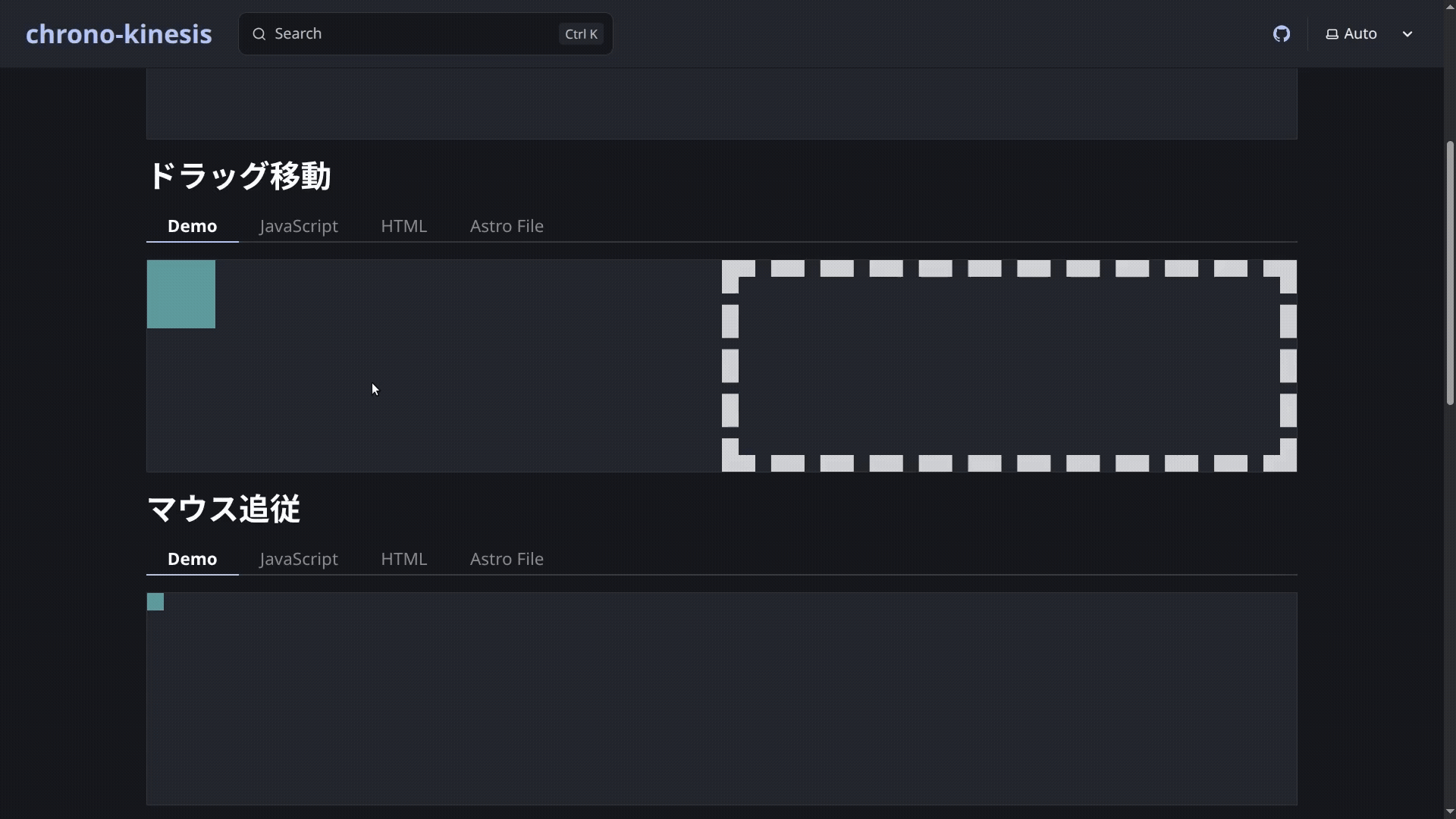Toggle the Auto theme setting
Image resolution: width=1456 pixels, height=819 pixels.
(x=1361, y=33)
